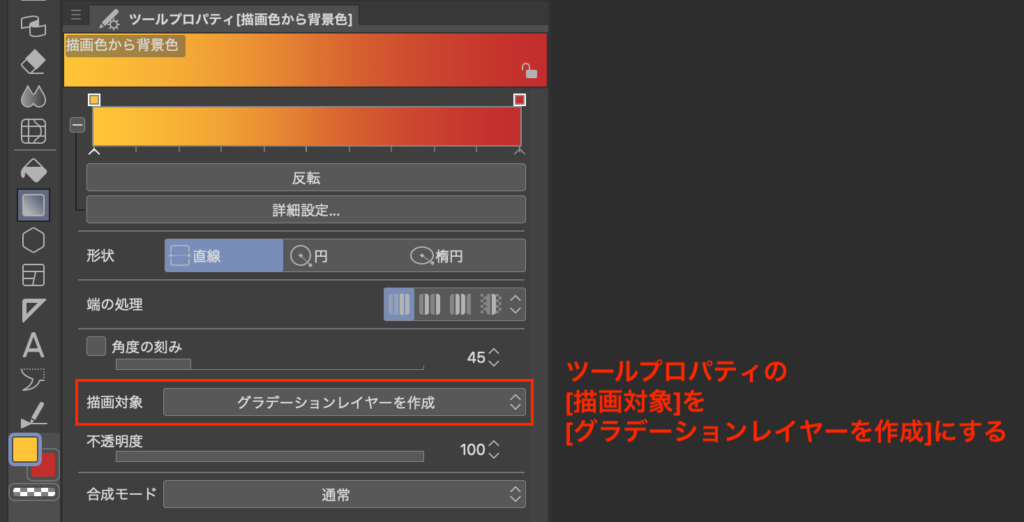Open 詳細設定... dialog

(x=306, y=209)
